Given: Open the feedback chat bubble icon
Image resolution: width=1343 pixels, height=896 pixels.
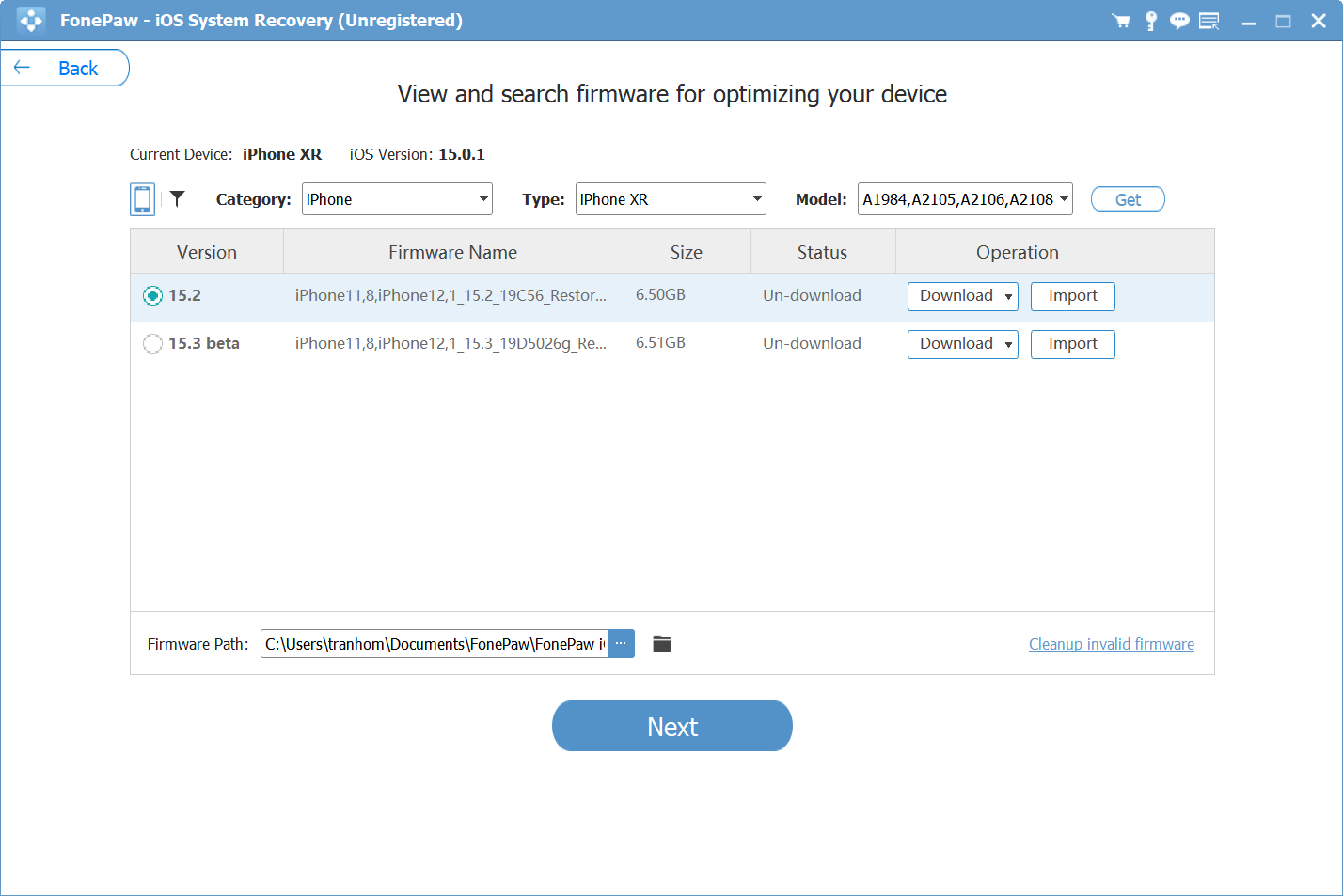Looking at the screenshot, I should [1179, 21].
